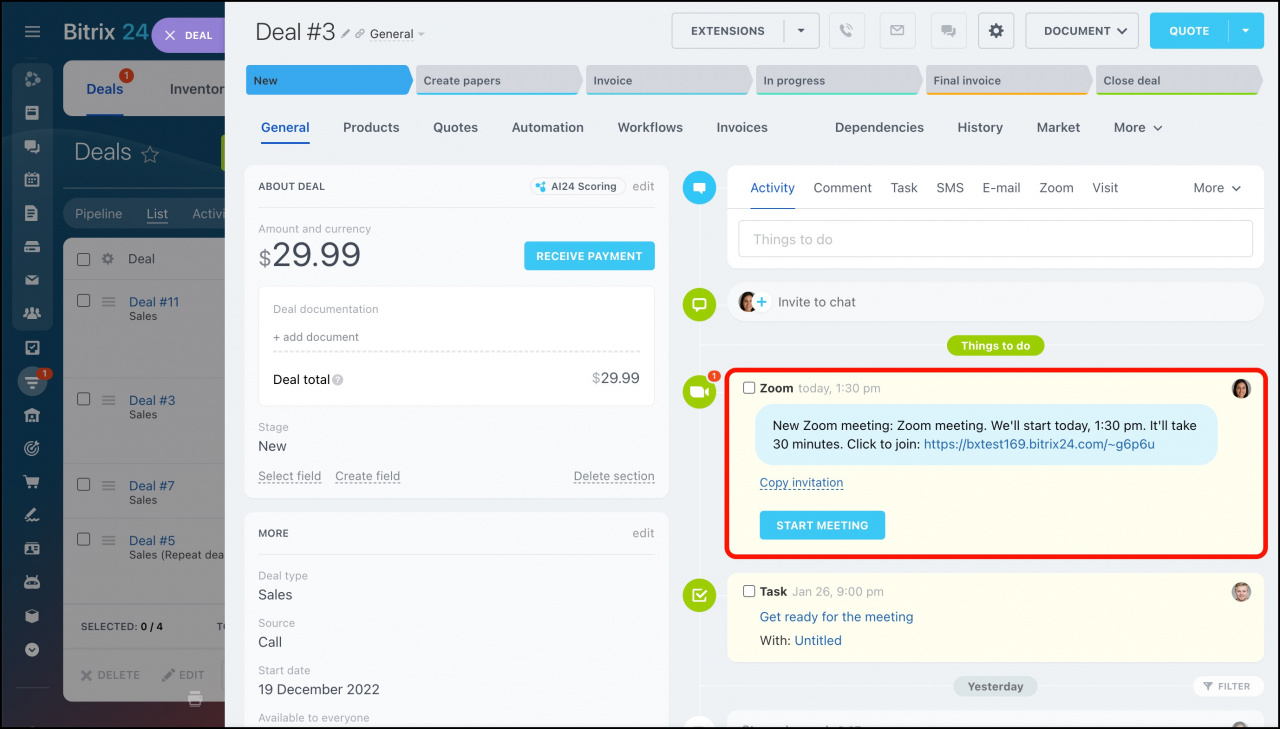Expand the More tabs menu
The width and height of the screenshot is (1280, 729).
1138,127
